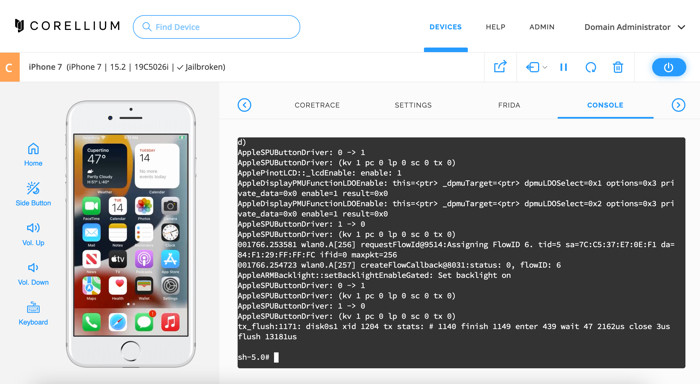Pause the virtual device

tap(563, 67)
